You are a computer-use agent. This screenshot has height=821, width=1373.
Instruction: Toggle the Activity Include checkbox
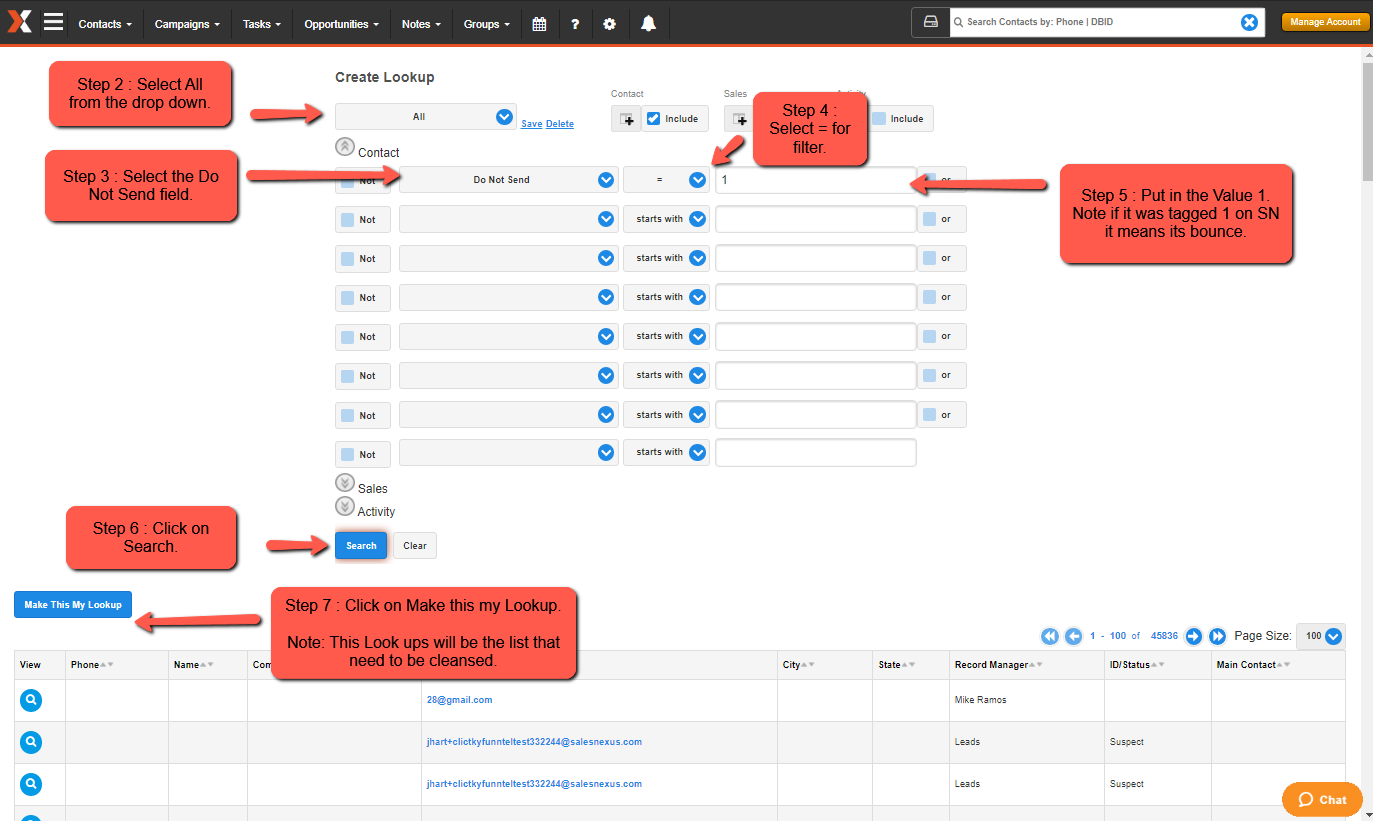(879, 118)
